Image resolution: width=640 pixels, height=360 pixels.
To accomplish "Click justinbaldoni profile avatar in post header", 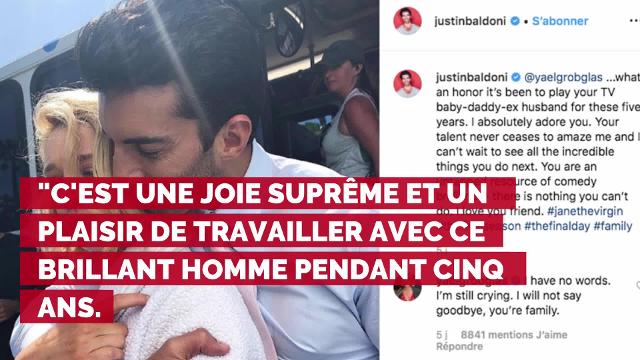I will [x=407, y=21].
